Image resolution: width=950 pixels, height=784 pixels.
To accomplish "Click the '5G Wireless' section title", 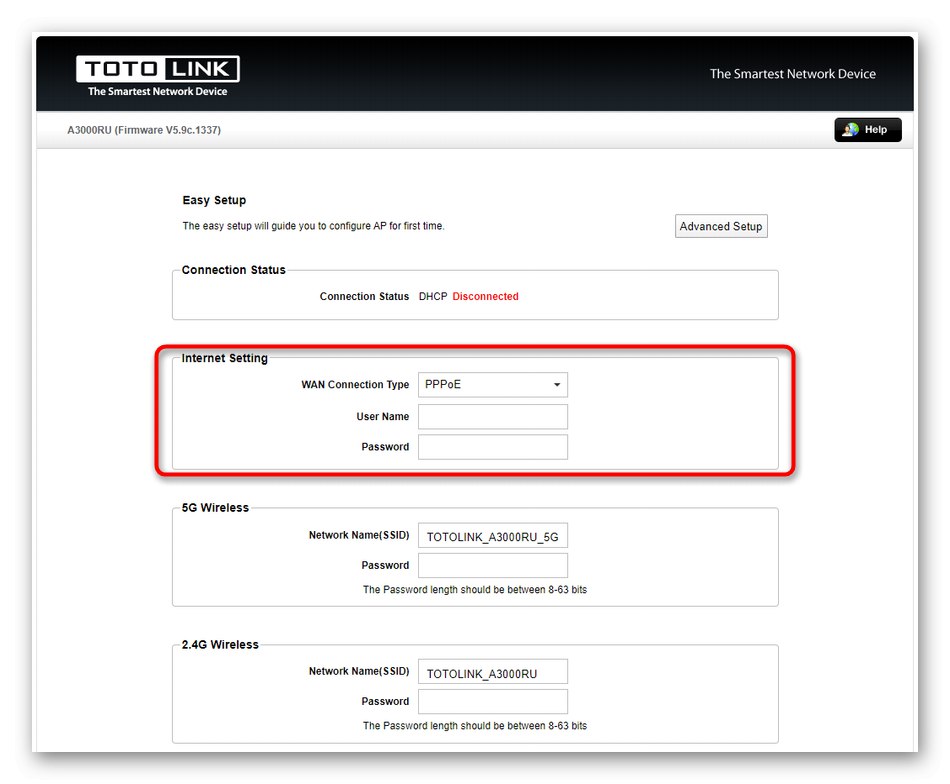I will point(215,508).
